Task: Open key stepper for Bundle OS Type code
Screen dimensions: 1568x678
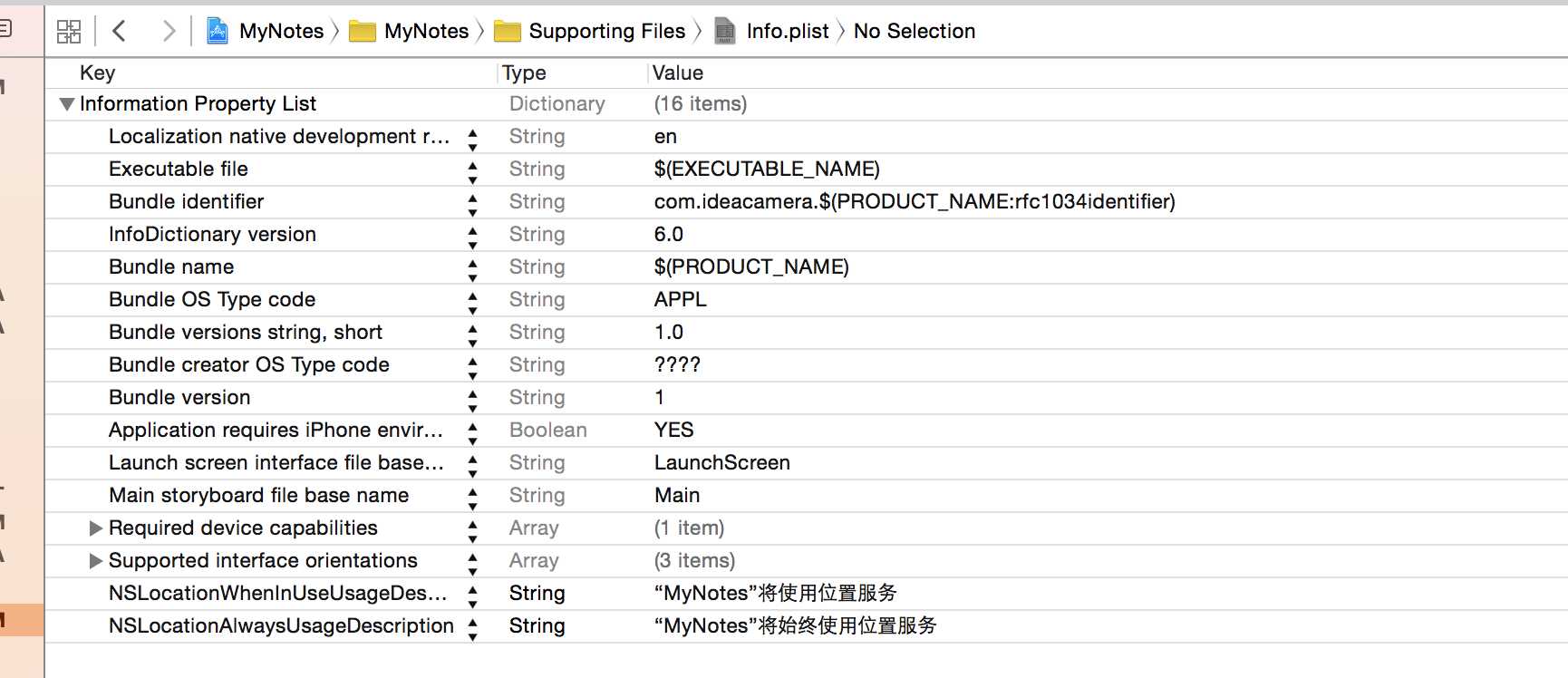Action: pyautogui.click(x=472, y=303)
